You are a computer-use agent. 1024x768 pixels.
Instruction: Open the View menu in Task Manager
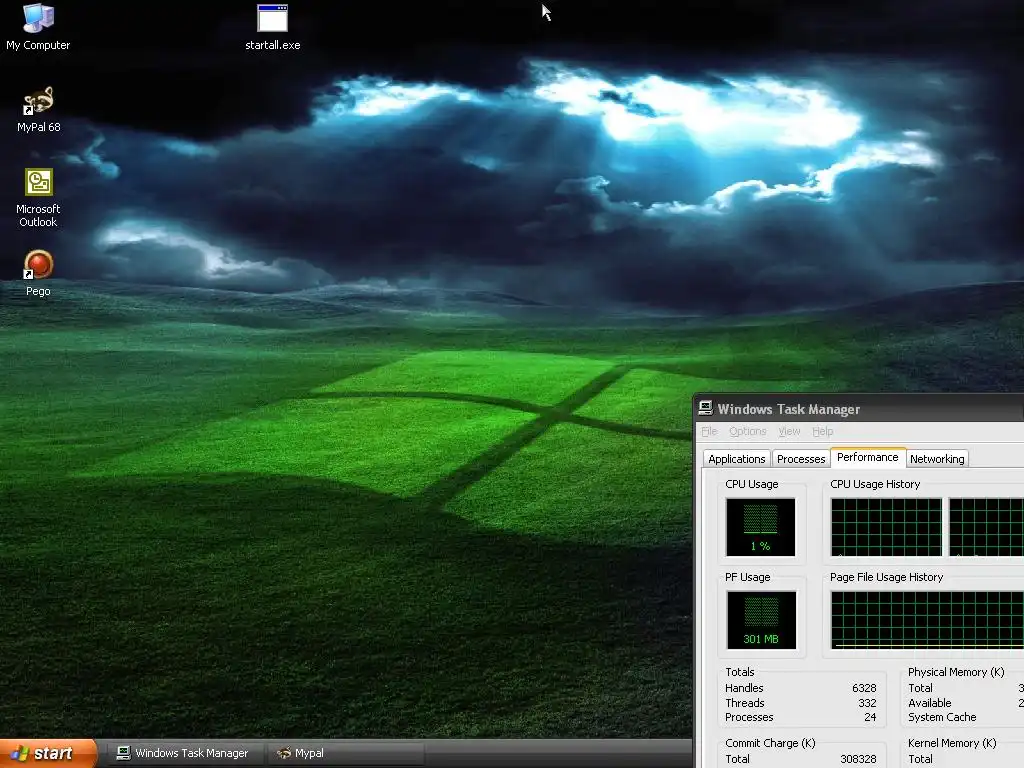point(789,431)
